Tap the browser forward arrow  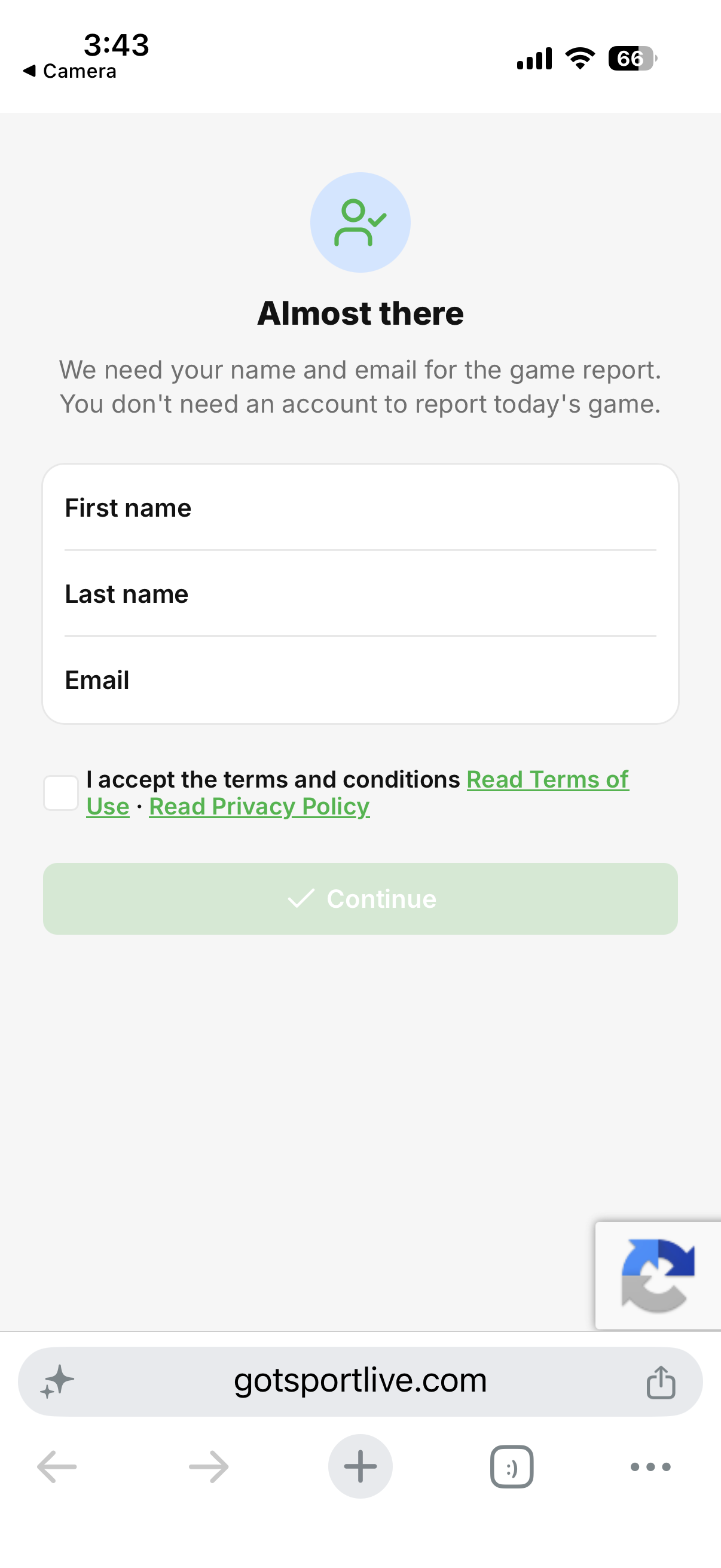pyautogui.click(x=209, y=1467)
